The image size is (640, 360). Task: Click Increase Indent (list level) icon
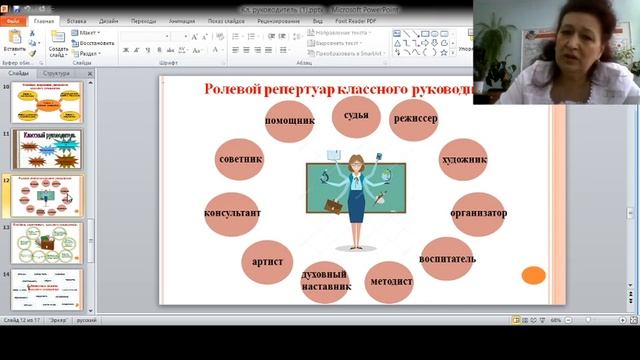[x=282, y=37]
